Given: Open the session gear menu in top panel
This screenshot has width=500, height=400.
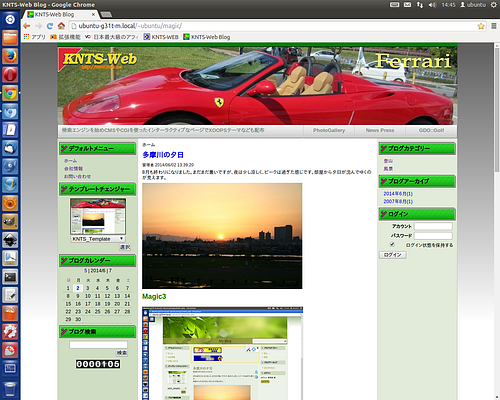Looking at the screenshot, I should [493, 5].
